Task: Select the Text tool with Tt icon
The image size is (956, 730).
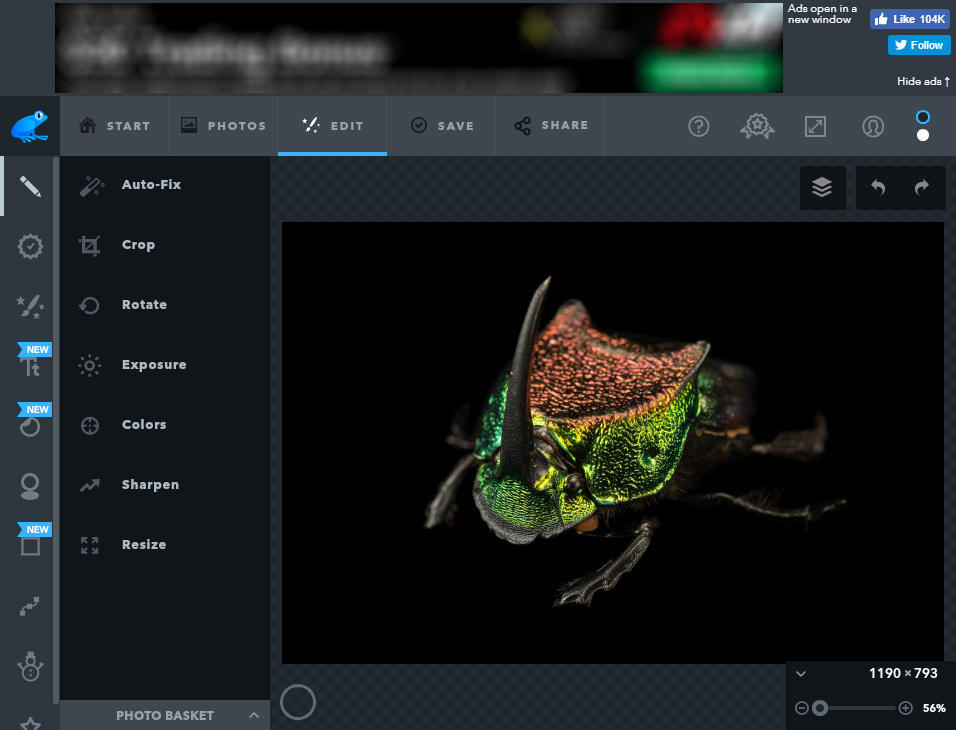Action: pyautogui.click(x=29, y=365)
